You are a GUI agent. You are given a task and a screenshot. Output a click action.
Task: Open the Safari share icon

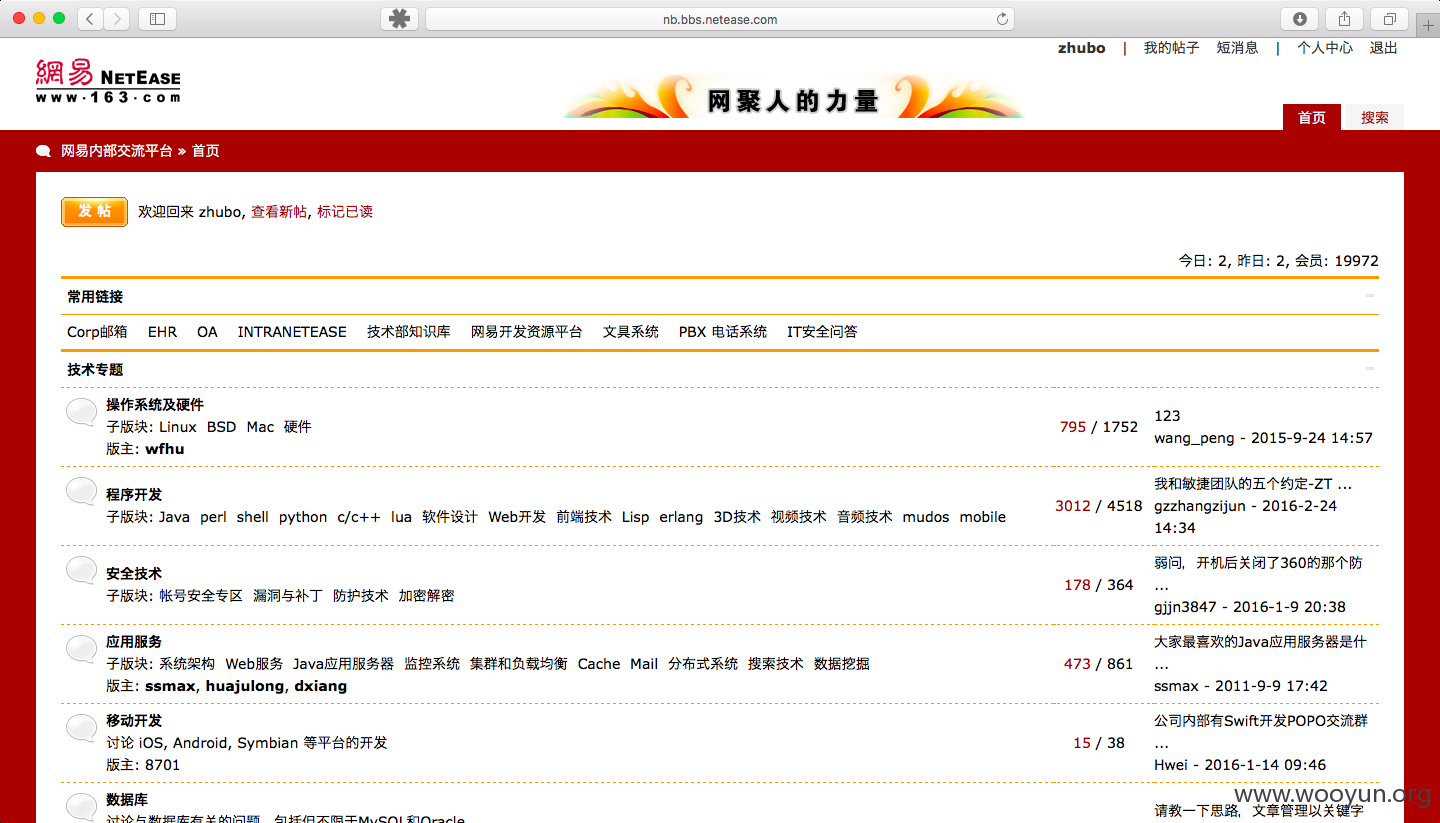1345,18
